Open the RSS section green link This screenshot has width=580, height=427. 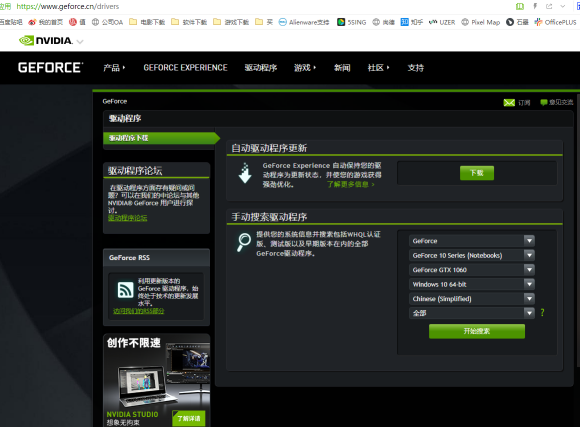click(138, 311)
